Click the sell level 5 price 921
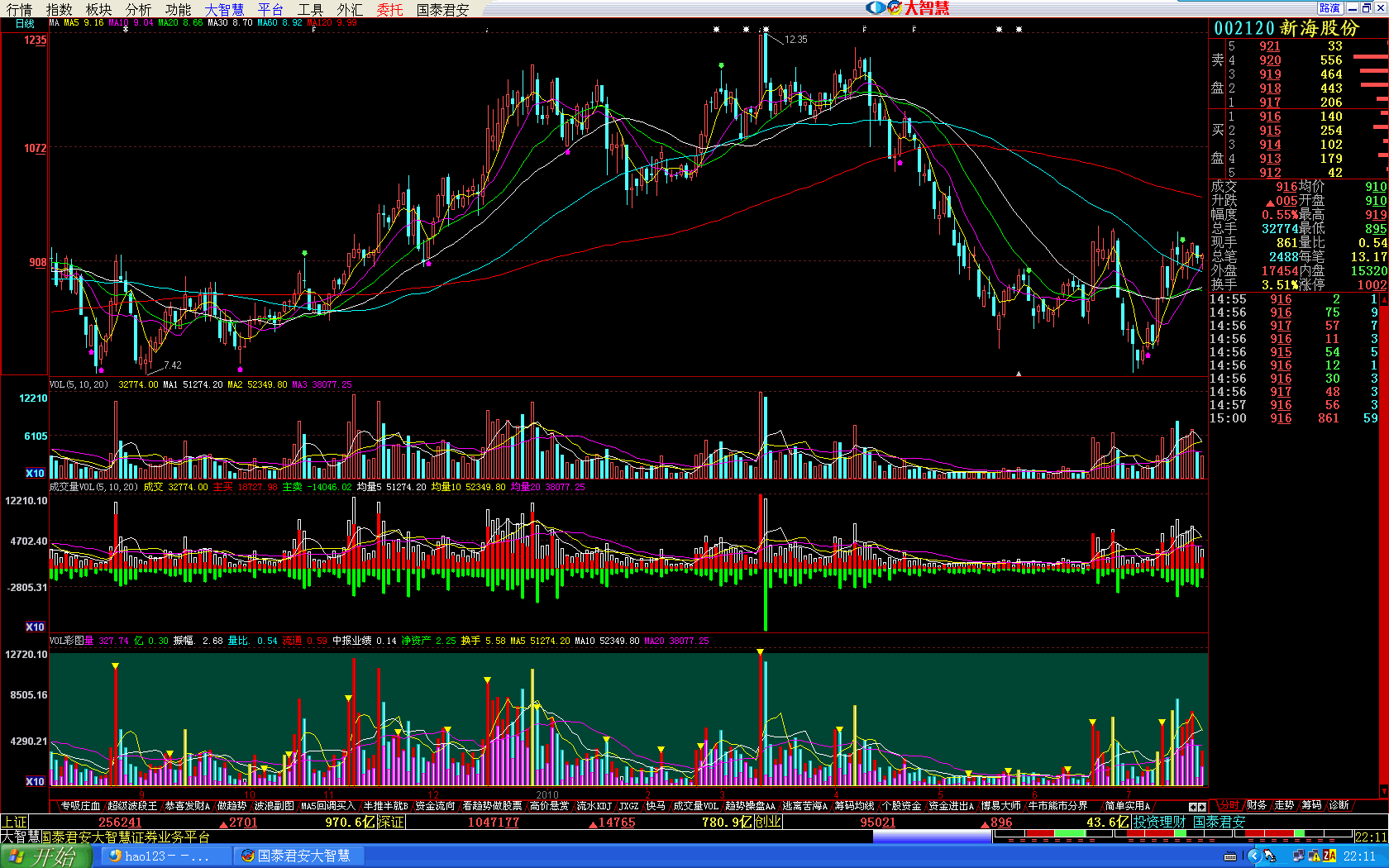Screen dimensions: 1389x868 pos(1270,47)
